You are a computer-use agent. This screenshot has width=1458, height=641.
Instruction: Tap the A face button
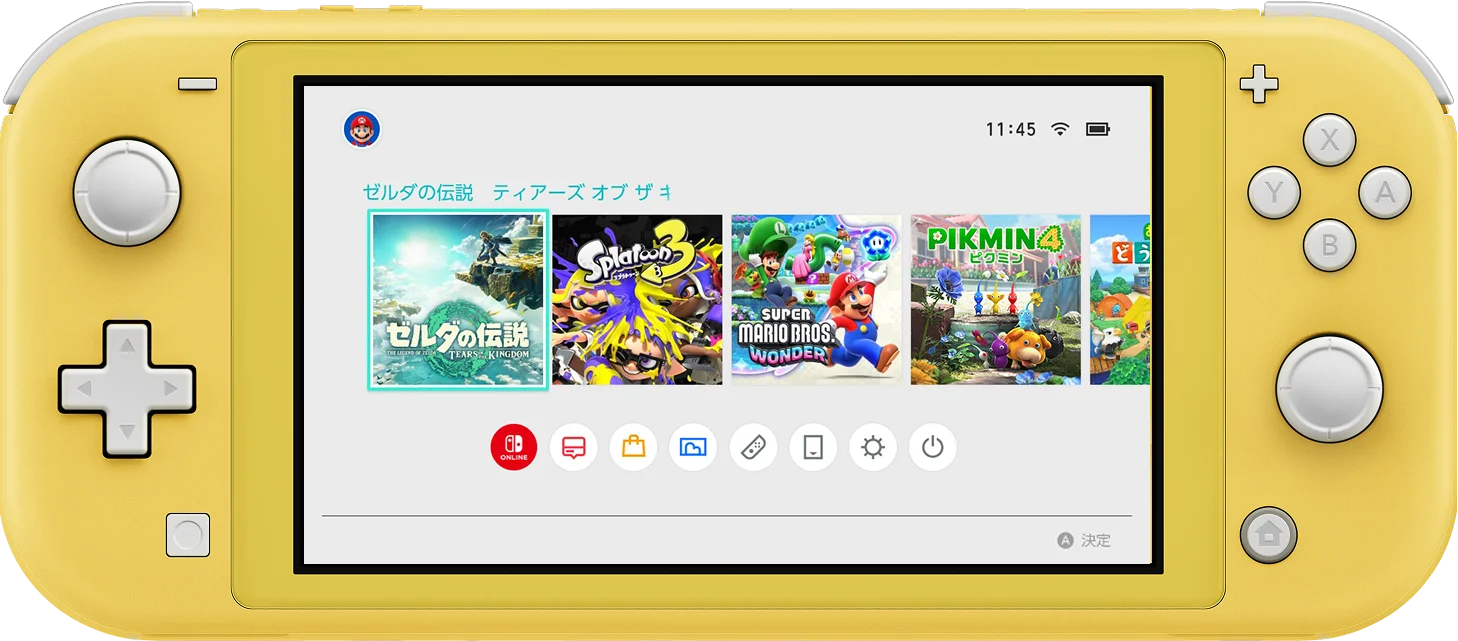1385,193
